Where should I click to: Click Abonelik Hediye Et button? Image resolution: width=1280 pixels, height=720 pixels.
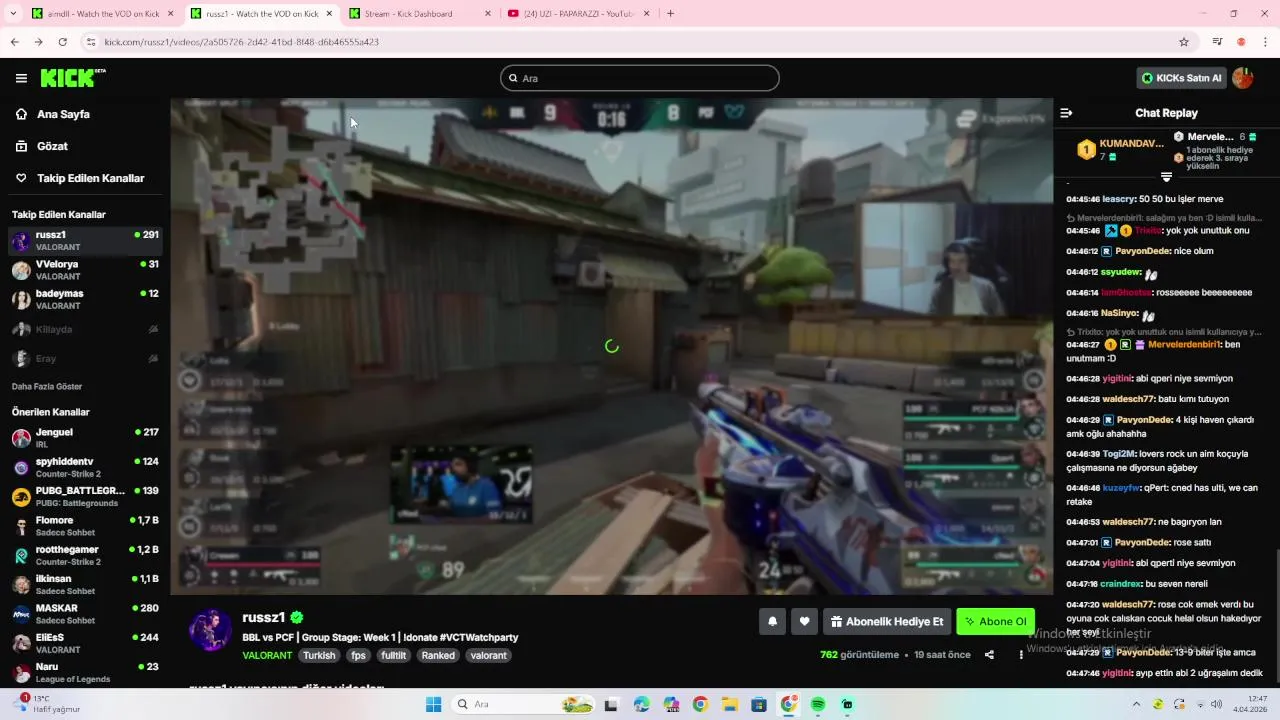(886, 622)
